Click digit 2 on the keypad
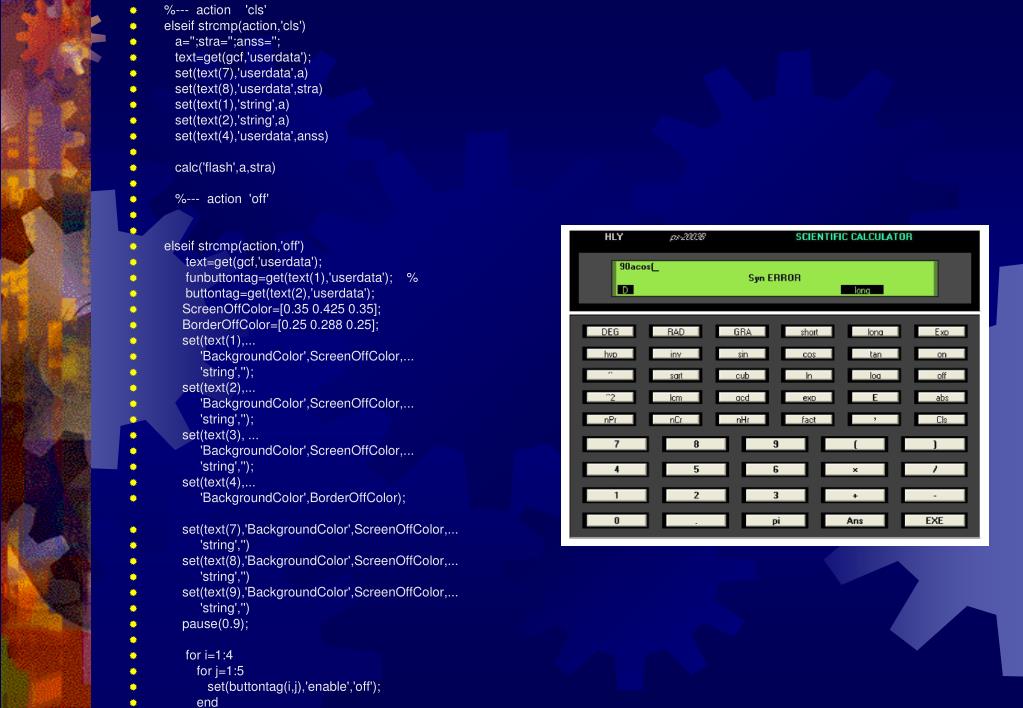Image resolution: width=1023 pixels, height=708 pixels. [695, 495]
